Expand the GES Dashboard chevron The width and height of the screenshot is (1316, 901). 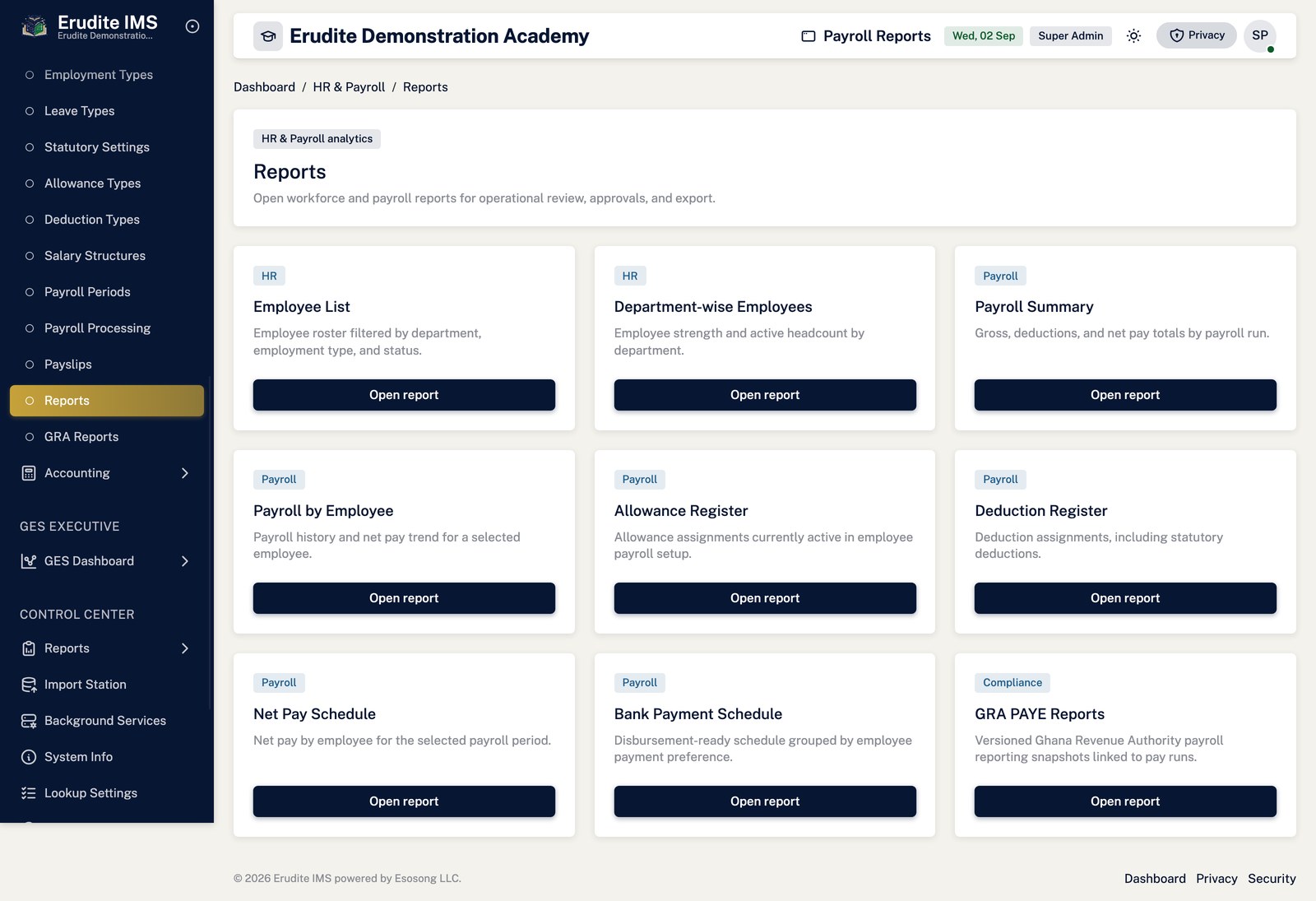(185, 561)
